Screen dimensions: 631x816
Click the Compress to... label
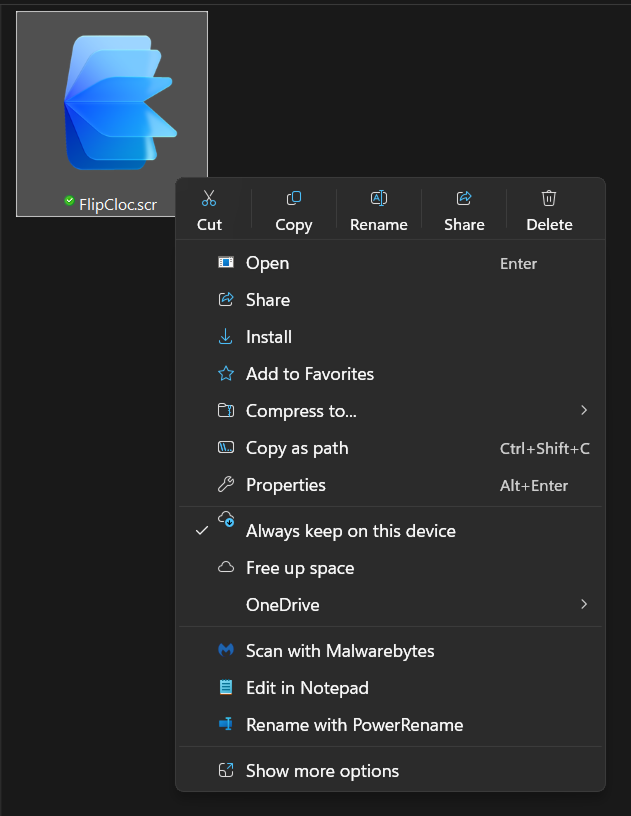(301, 411)
